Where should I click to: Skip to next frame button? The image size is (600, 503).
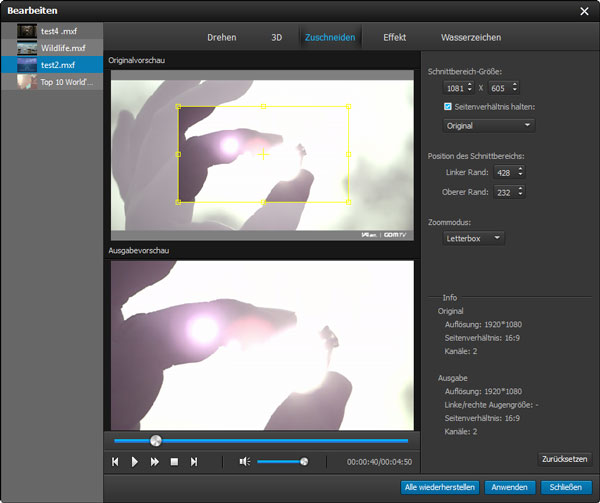[x=194, y=461]
